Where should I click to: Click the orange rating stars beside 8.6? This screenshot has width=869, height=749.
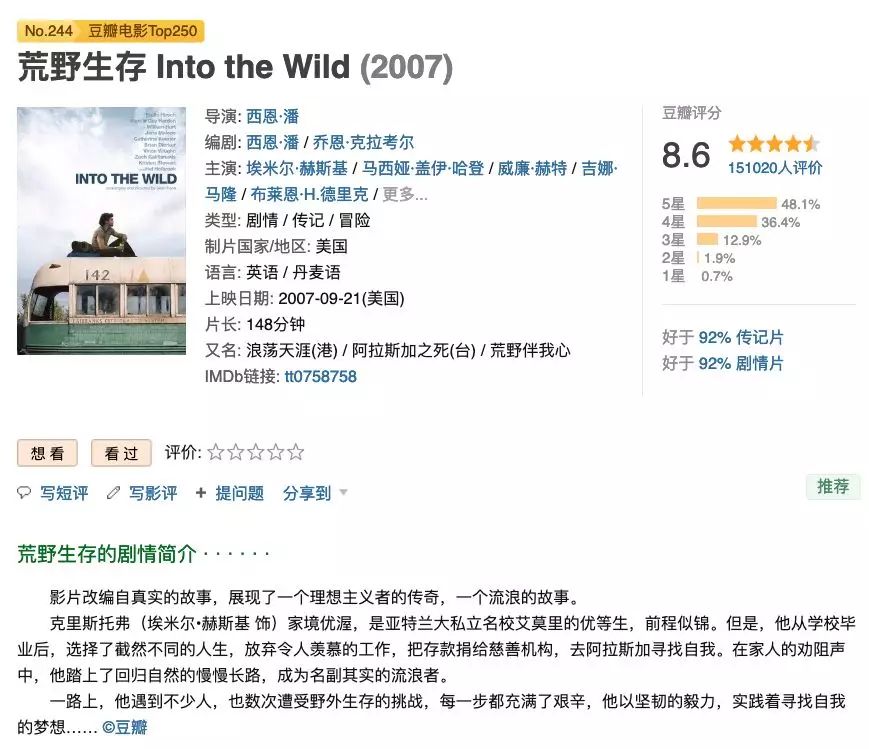(x=773, y=143)
